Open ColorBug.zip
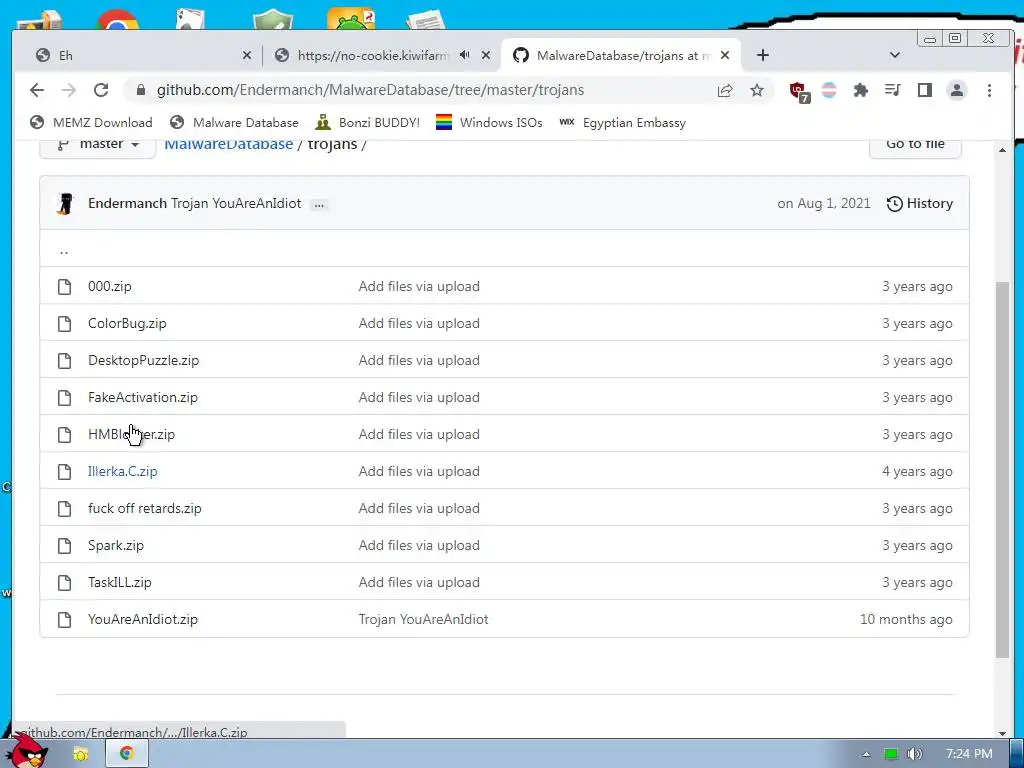Viewport: 1024px width, 768px height. pos(127,323)
